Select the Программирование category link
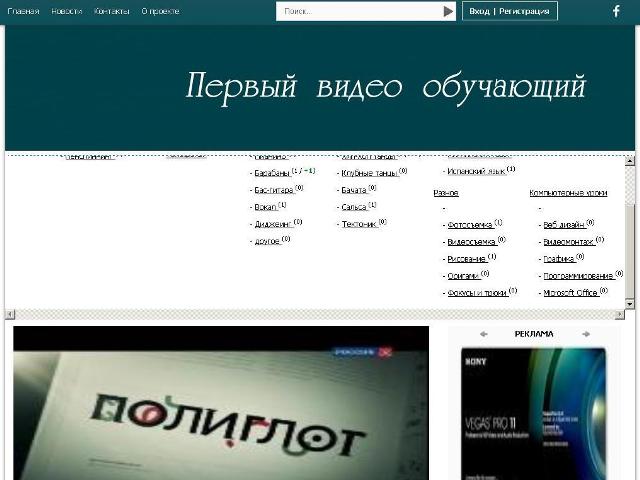 (x=577, y=275)
